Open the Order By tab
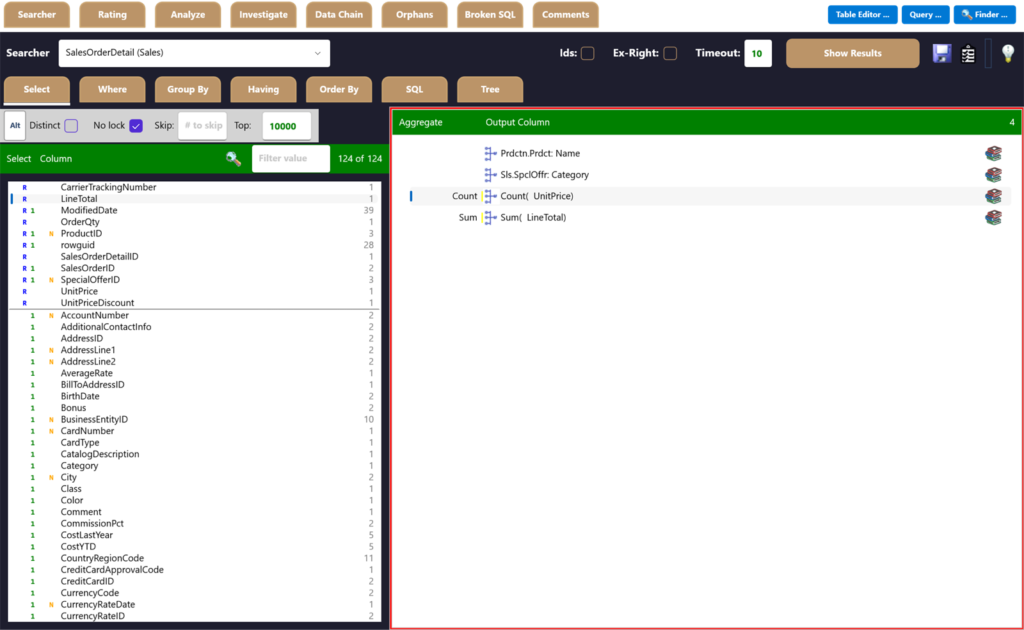1024x630 pixels. (x=339, y=89)
